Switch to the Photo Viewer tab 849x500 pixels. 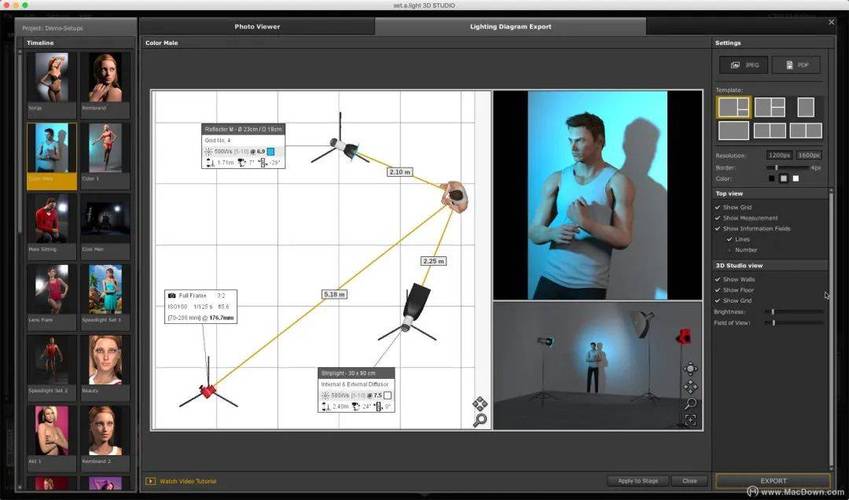257,26
